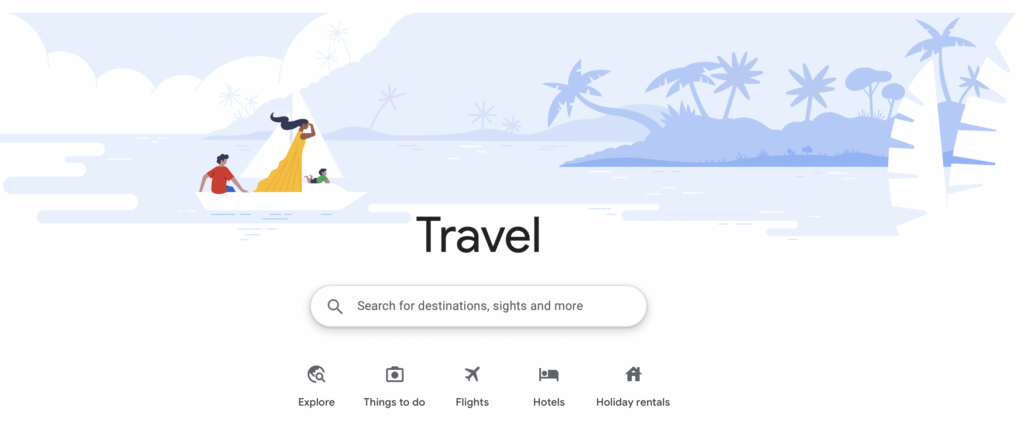Image resolution: width=1024 pixels, height=441 pixels.
Task: Open the Hotels text link
Action: point(549,402)
